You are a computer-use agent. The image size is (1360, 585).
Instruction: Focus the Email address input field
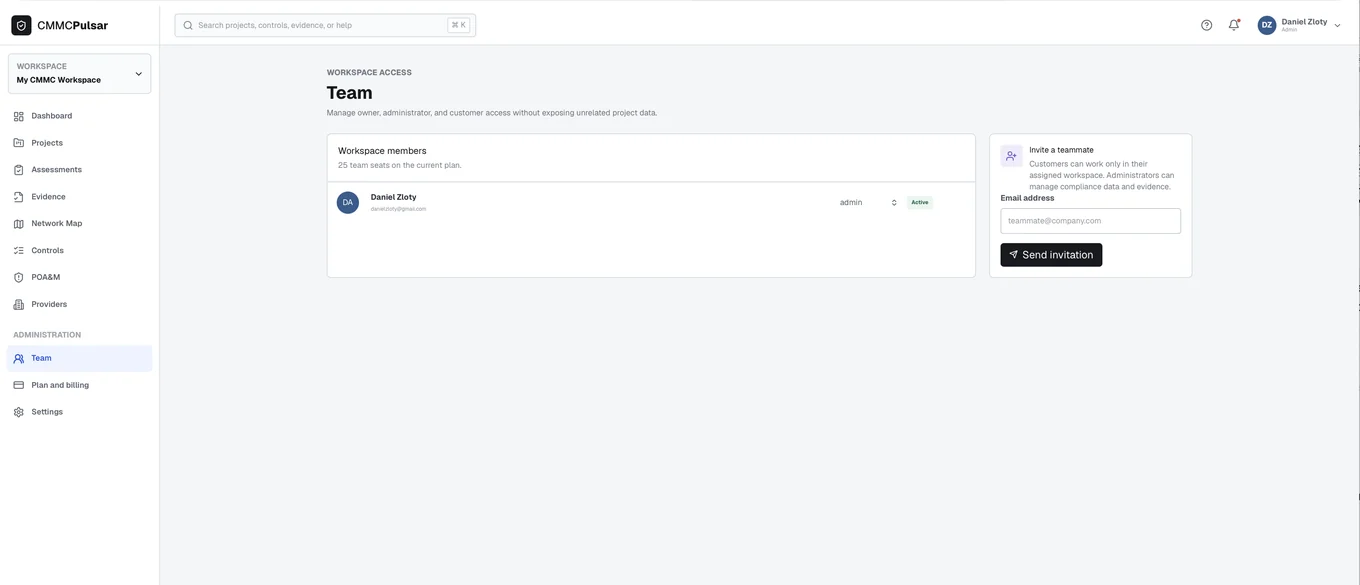coord(1090,221)
